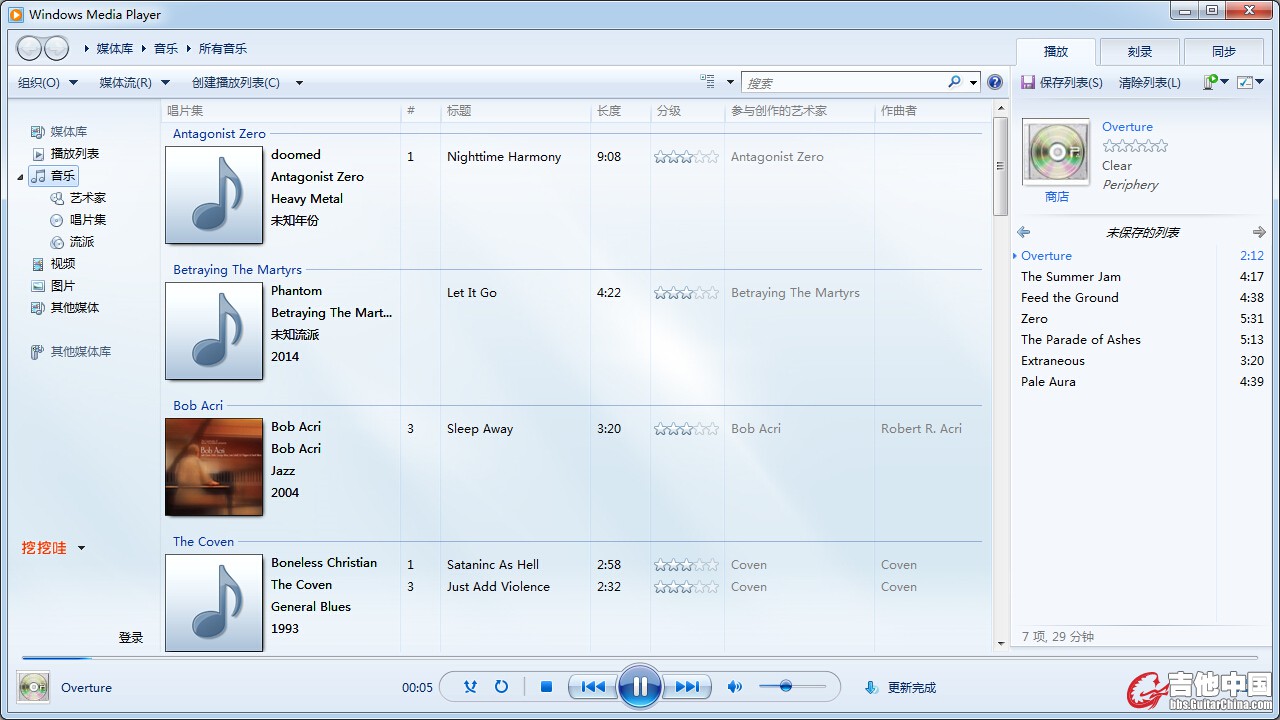Open the help icon
The image size is (1280, 720).
point(995,82)
